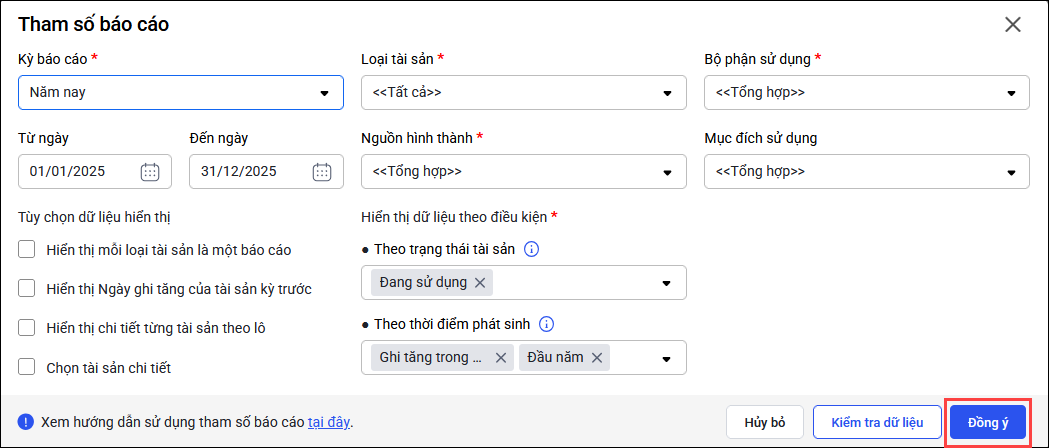Enable Hiển thị mỗi loại tài sản là một báo cáo

pyautogui.click(x=28, y=249)
